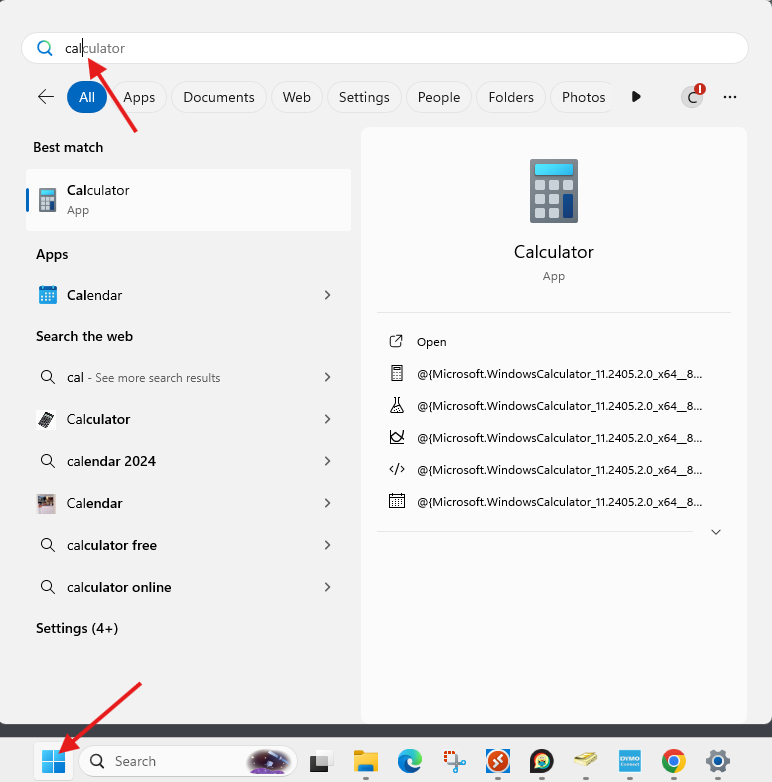Screen dimensions: 772x782
Task: Select the 'calculator free' web suggestion
Action: (175, 545)
